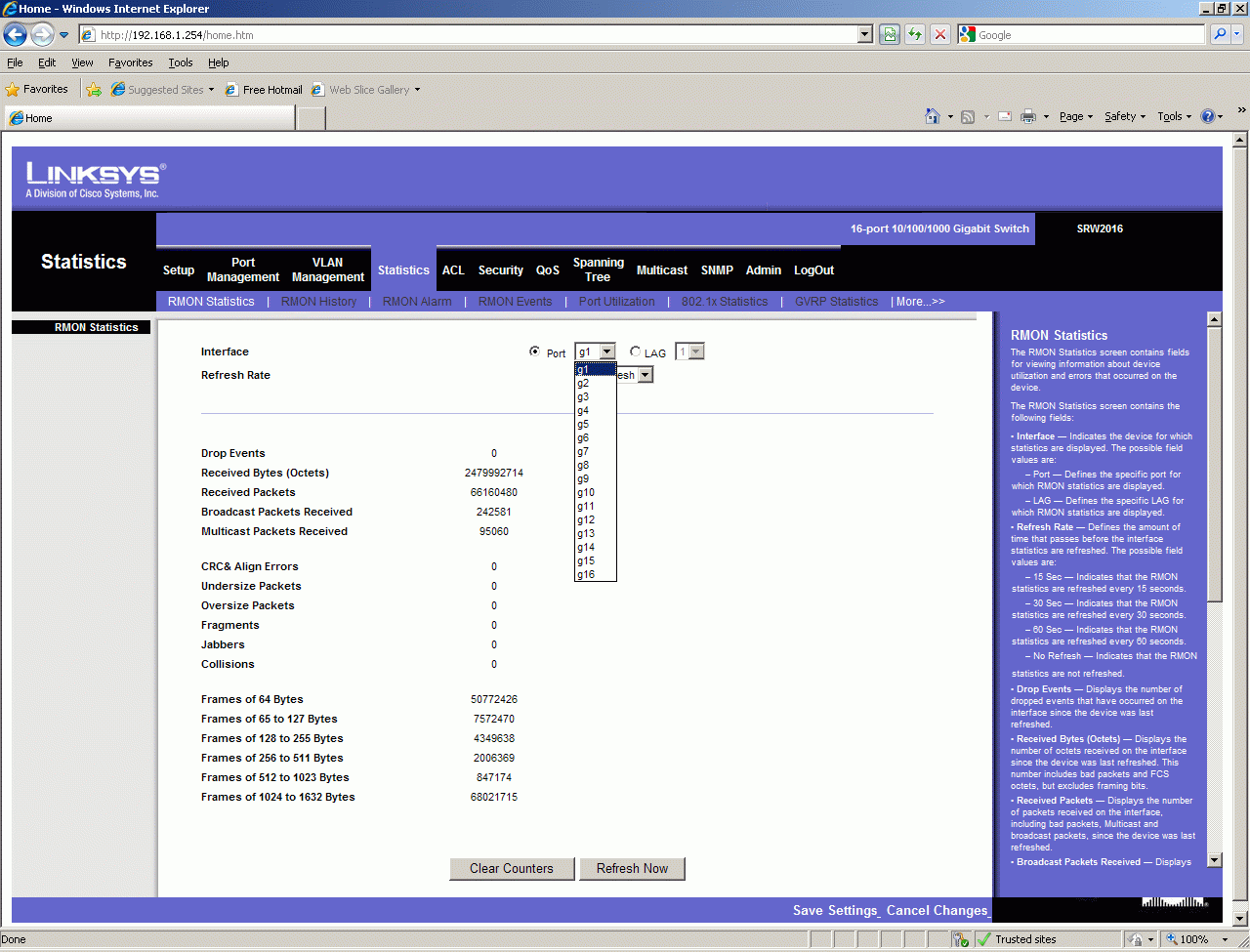Click the help panel scroll up arrow
The width and height of the screenshot is (1250, 952).
(1215, 319)
